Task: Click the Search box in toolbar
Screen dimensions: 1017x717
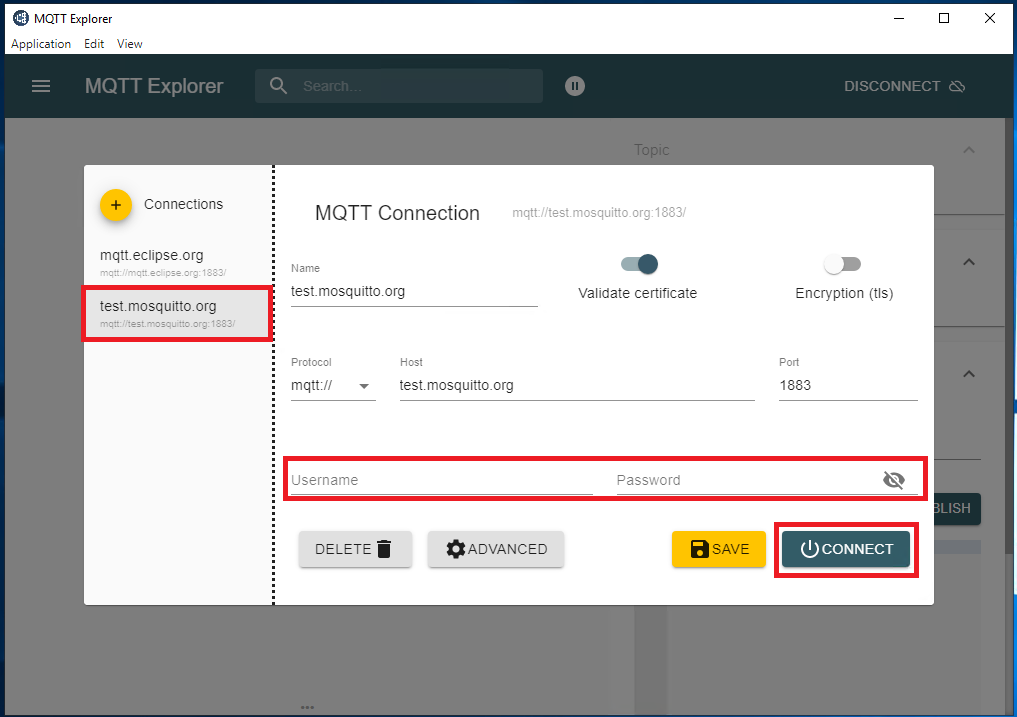Action: (399, 86)
